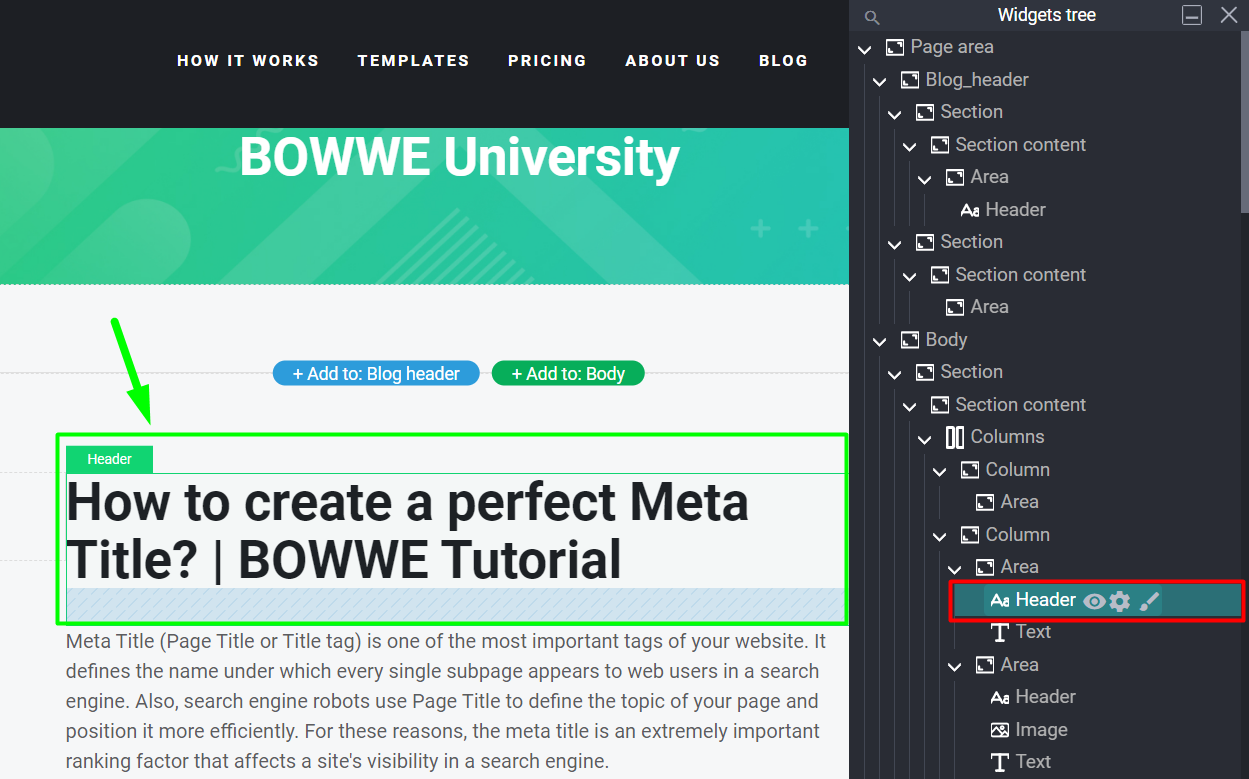Click the Image widget icon in tree

click(x=999, y=730)
